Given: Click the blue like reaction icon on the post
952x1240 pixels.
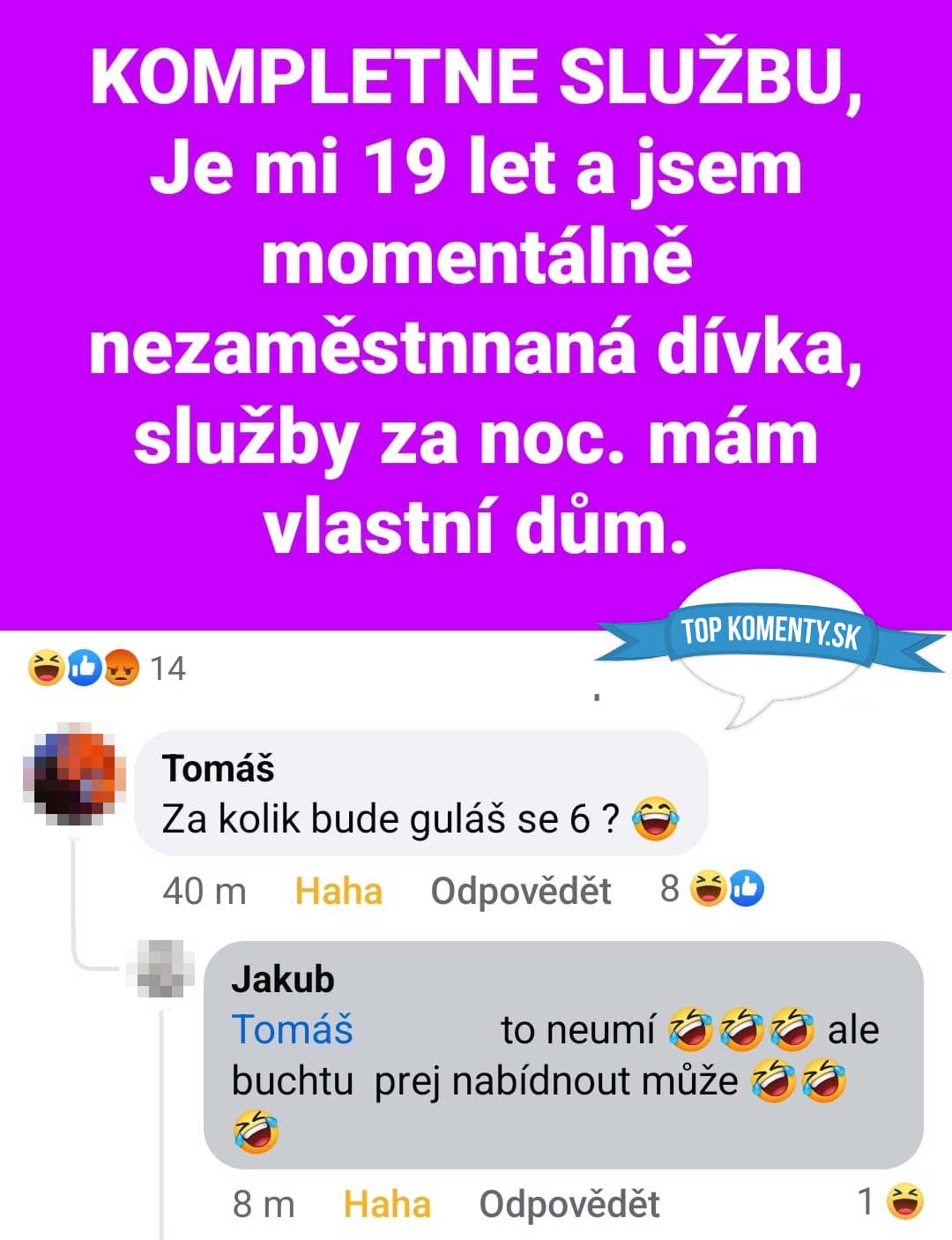Looking at the screenshot, I should coord(85,668).
